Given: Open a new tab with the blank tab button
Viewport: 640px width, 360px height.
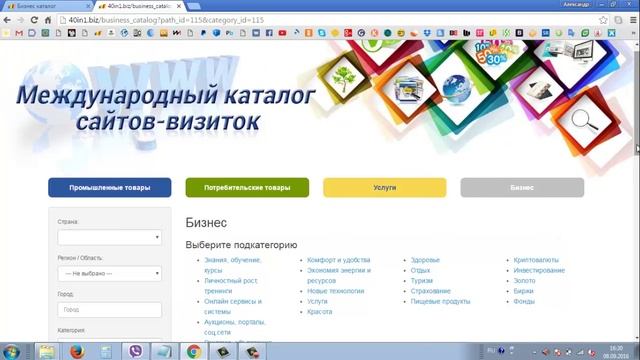Looking at the screenshot, I should 193,6.
